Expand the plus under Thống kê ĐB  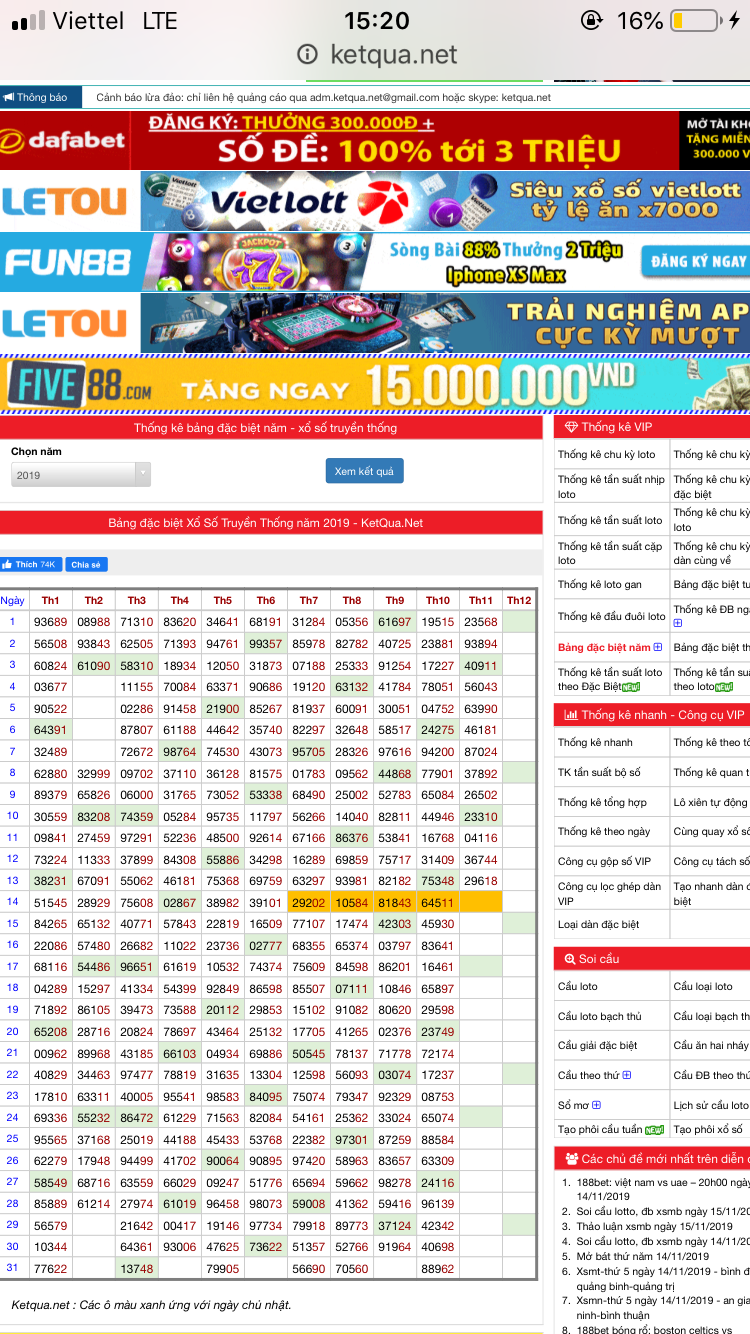pos(678,623)
